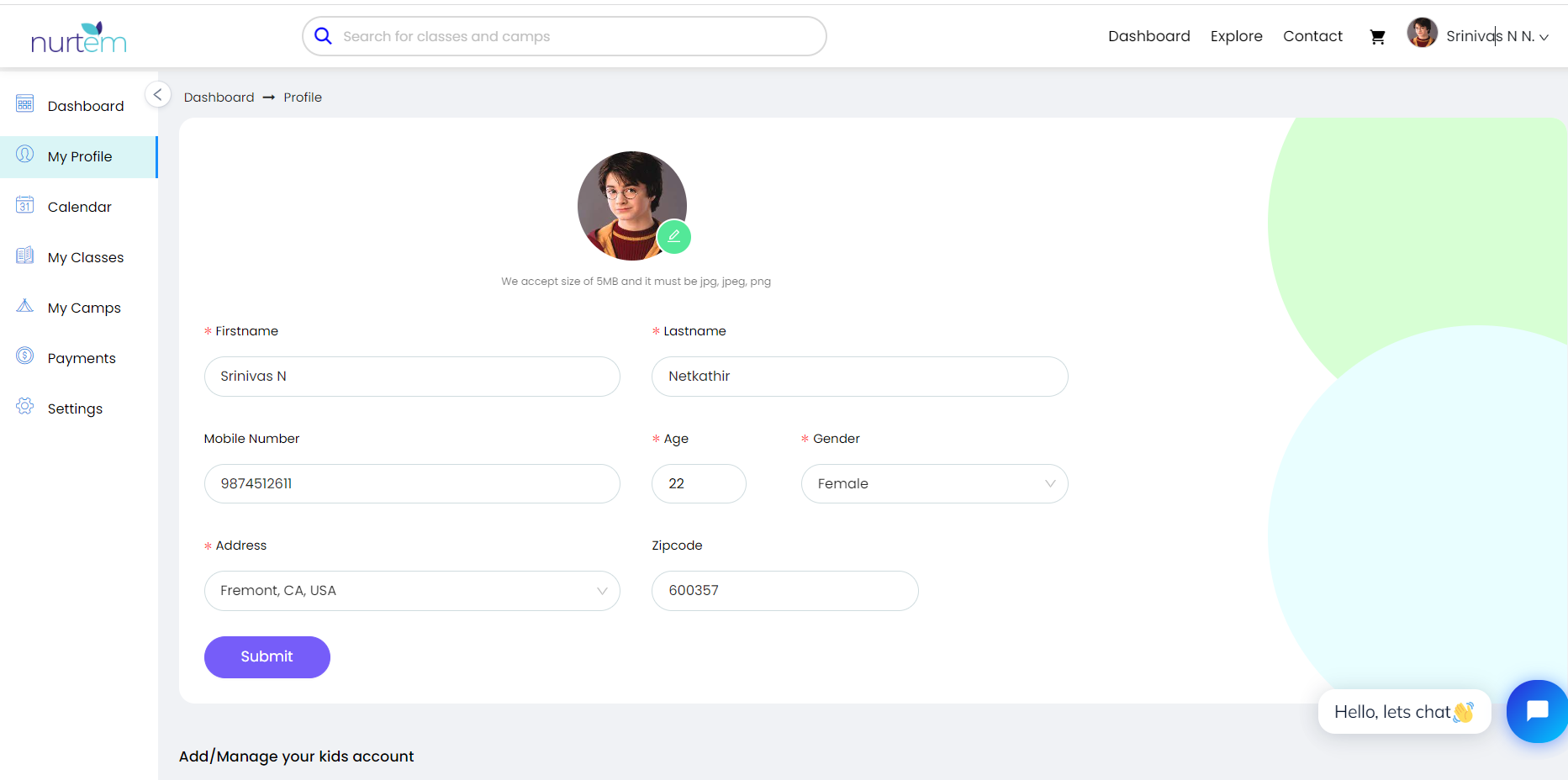Click the Settings gear icon in sidebar
Screen dimensions: 1568x780
[x=25, y=407]
